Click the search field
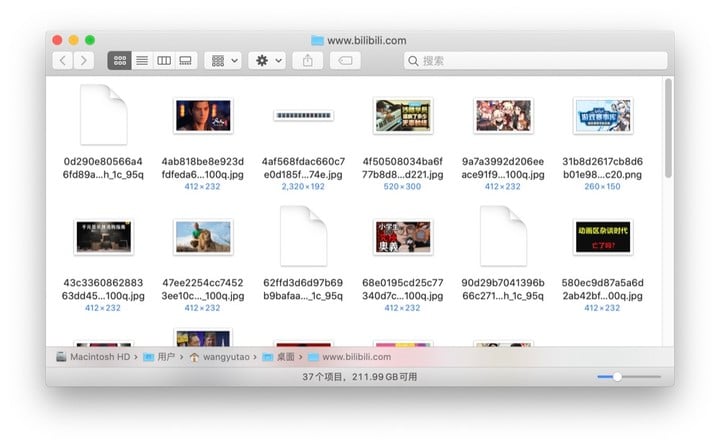 click(535, 61)
